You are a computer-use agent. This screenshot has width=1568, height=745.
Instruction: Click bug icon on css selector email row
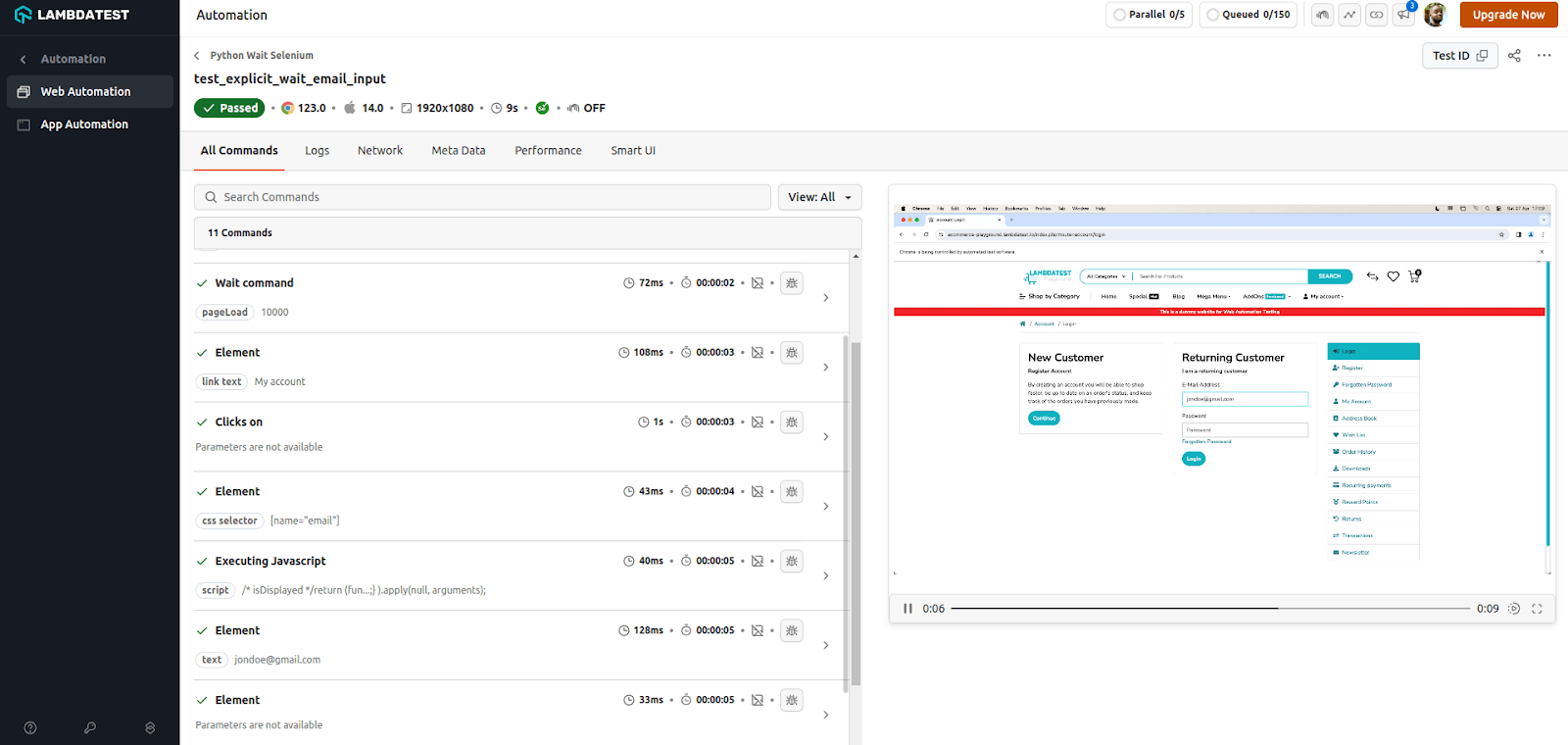[792, 492]
